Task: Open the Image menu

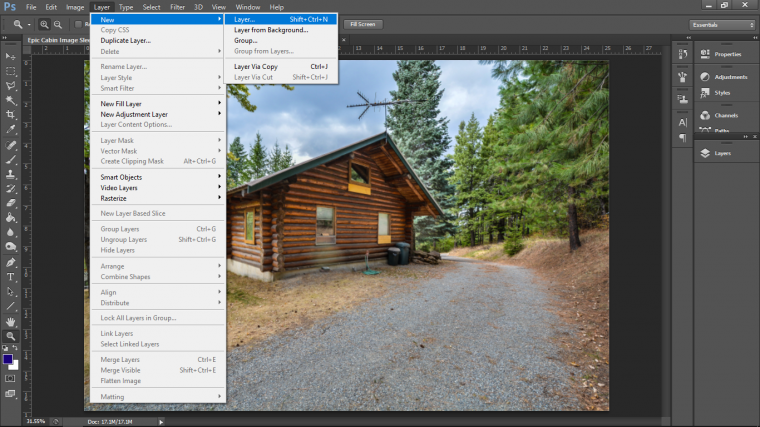Action: [x=75, y=7]
